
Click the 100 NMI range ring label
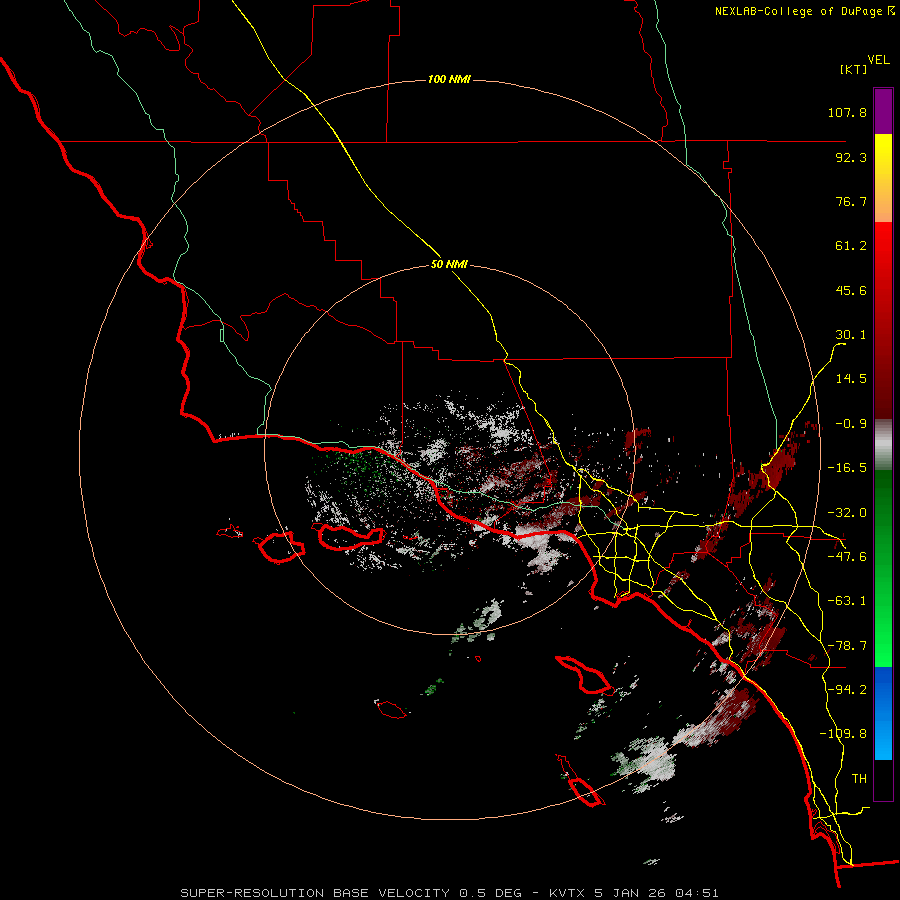coord(449,79)
